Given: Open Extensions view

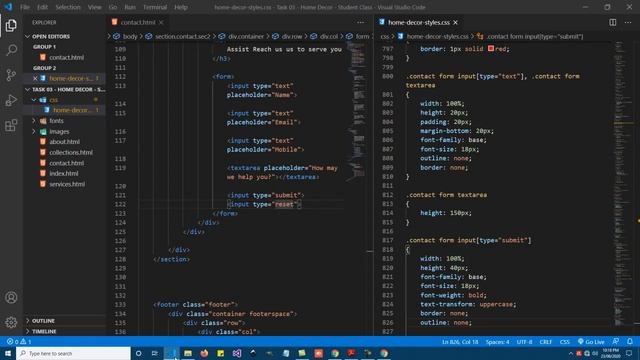Looking at the screenshot, I should point(11,125).
